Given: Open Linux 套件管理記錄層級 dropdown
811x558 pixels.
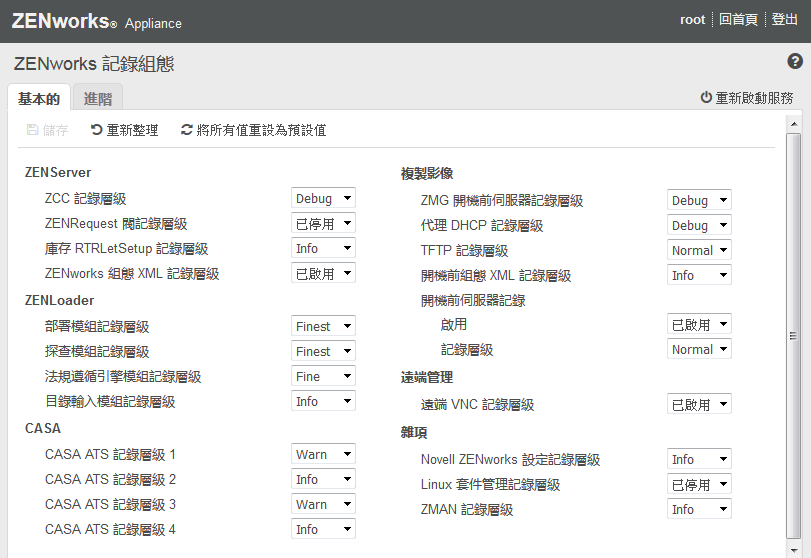Looking at the screenshot, I should coord(699,484).
